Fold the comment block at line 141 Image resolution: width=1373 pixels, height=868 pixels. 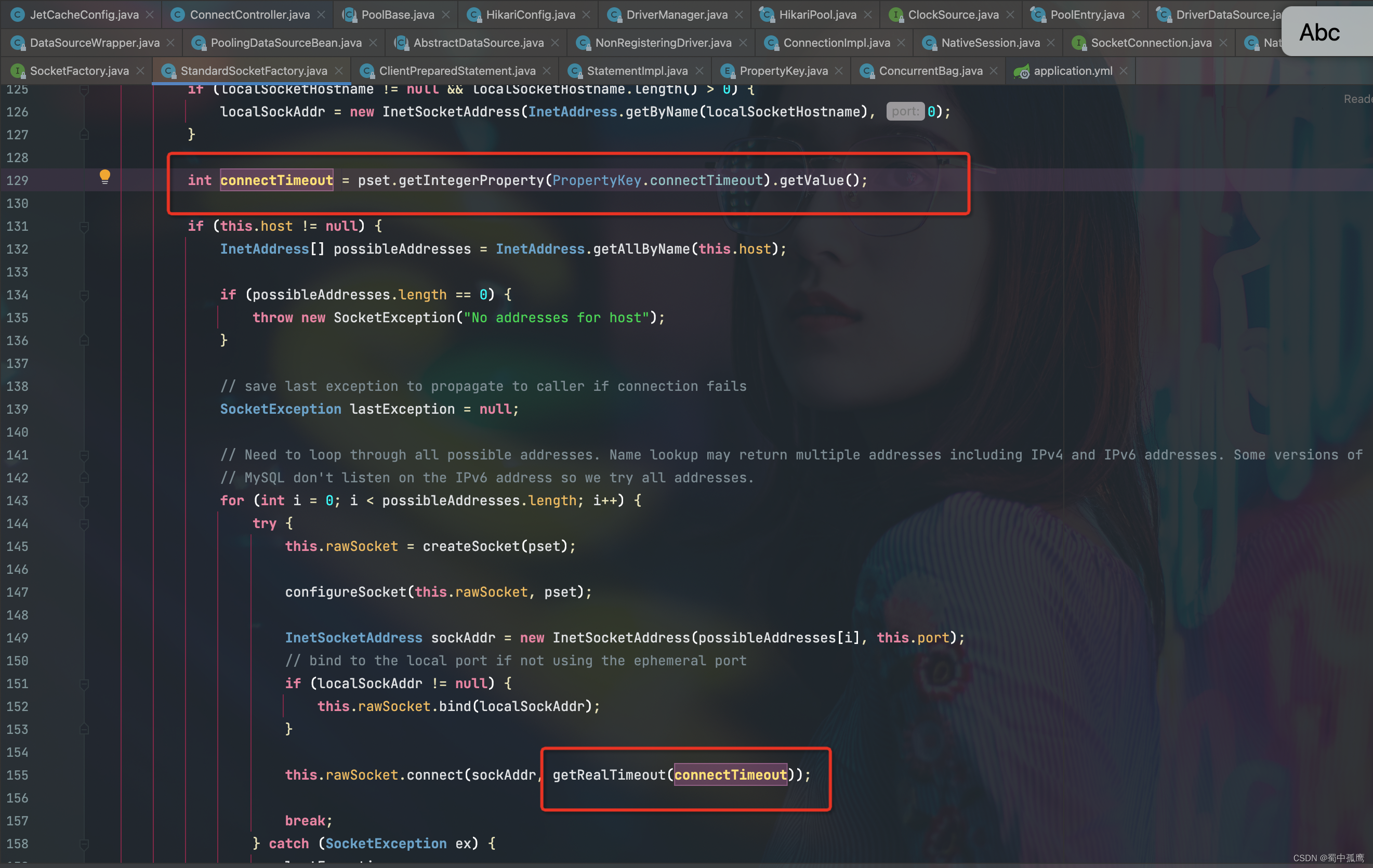[84, 455]
